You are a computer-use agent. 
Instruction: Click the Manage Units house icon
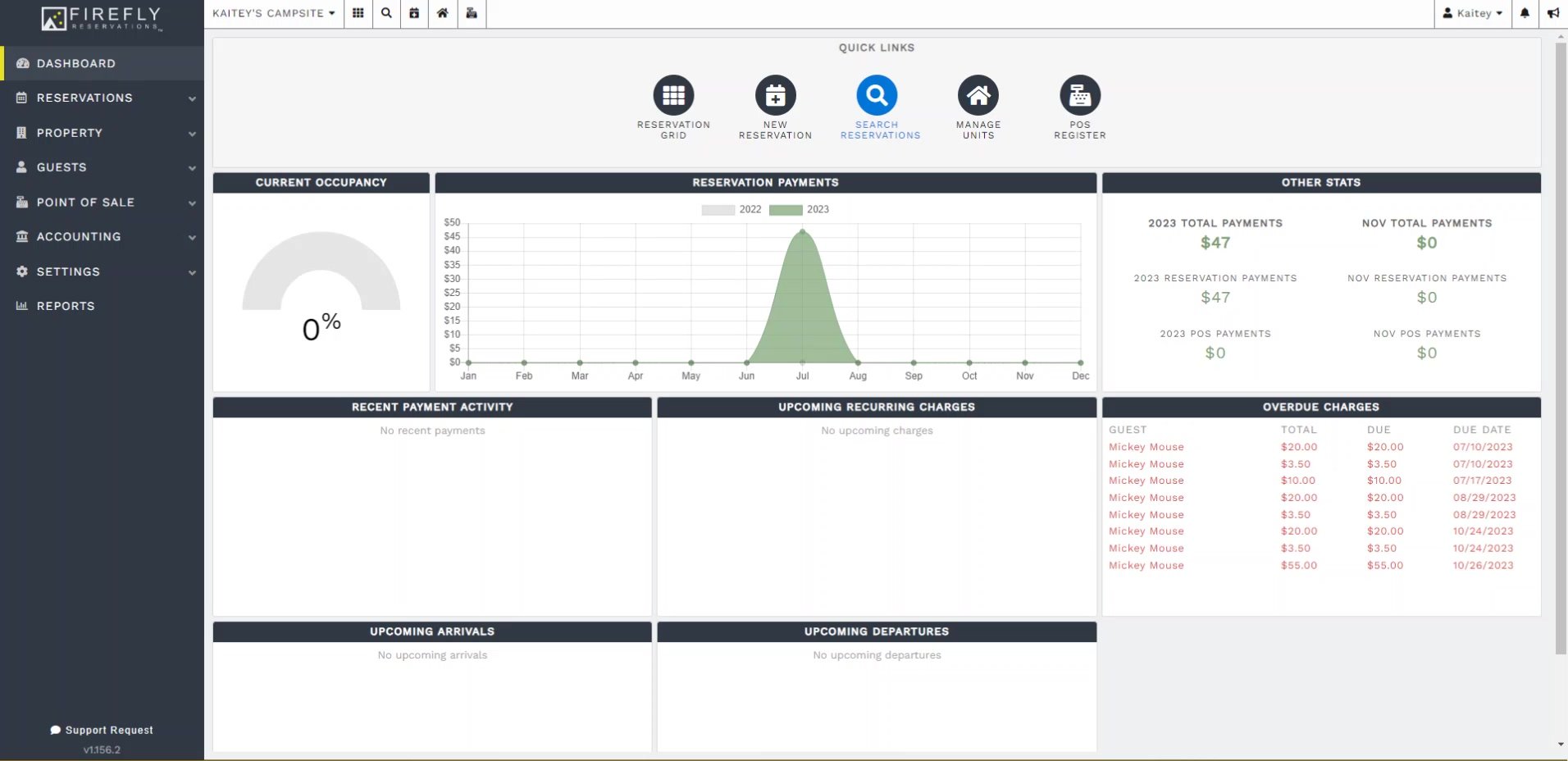pyautogui.click(x=978, y=96)
